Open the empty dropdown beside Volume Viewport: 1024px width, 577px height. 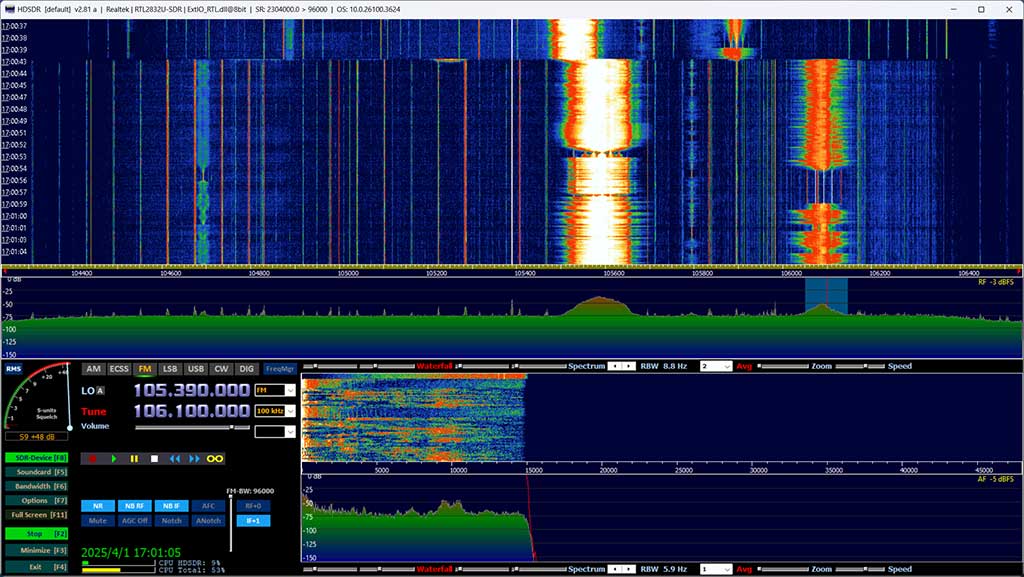tap(275, 431)
